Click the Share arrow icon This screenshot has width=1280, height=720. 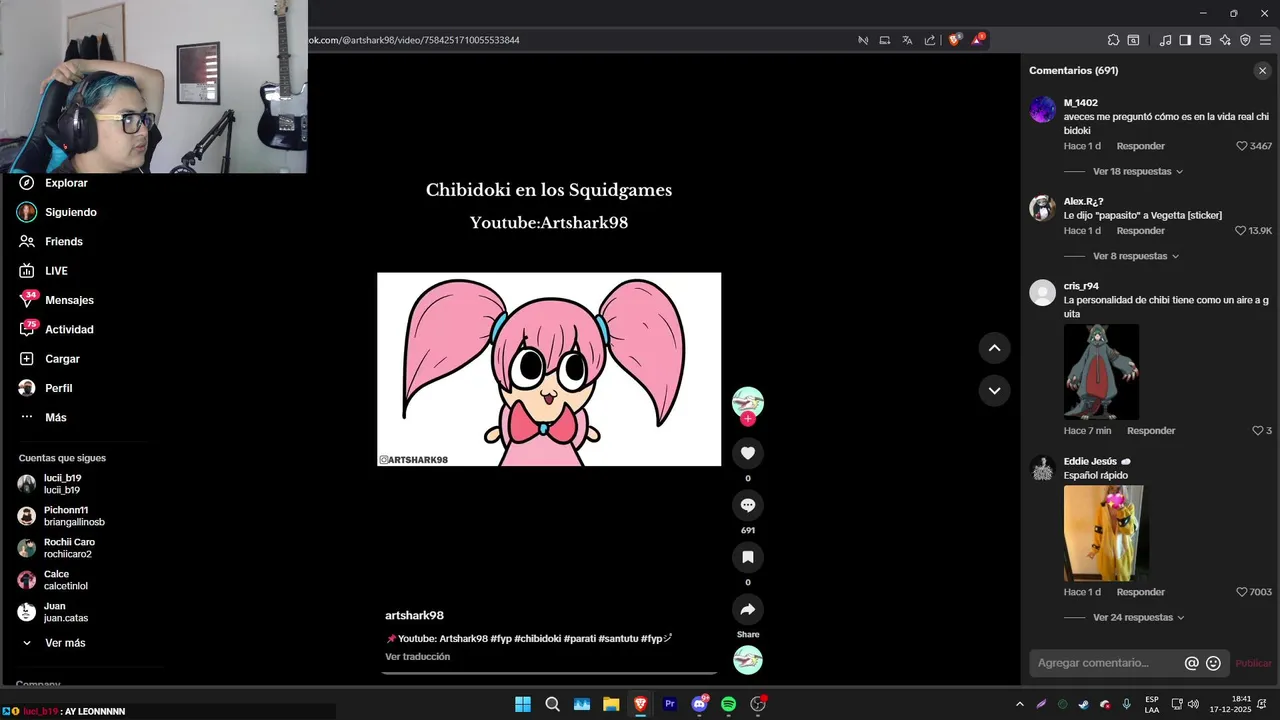747,609
